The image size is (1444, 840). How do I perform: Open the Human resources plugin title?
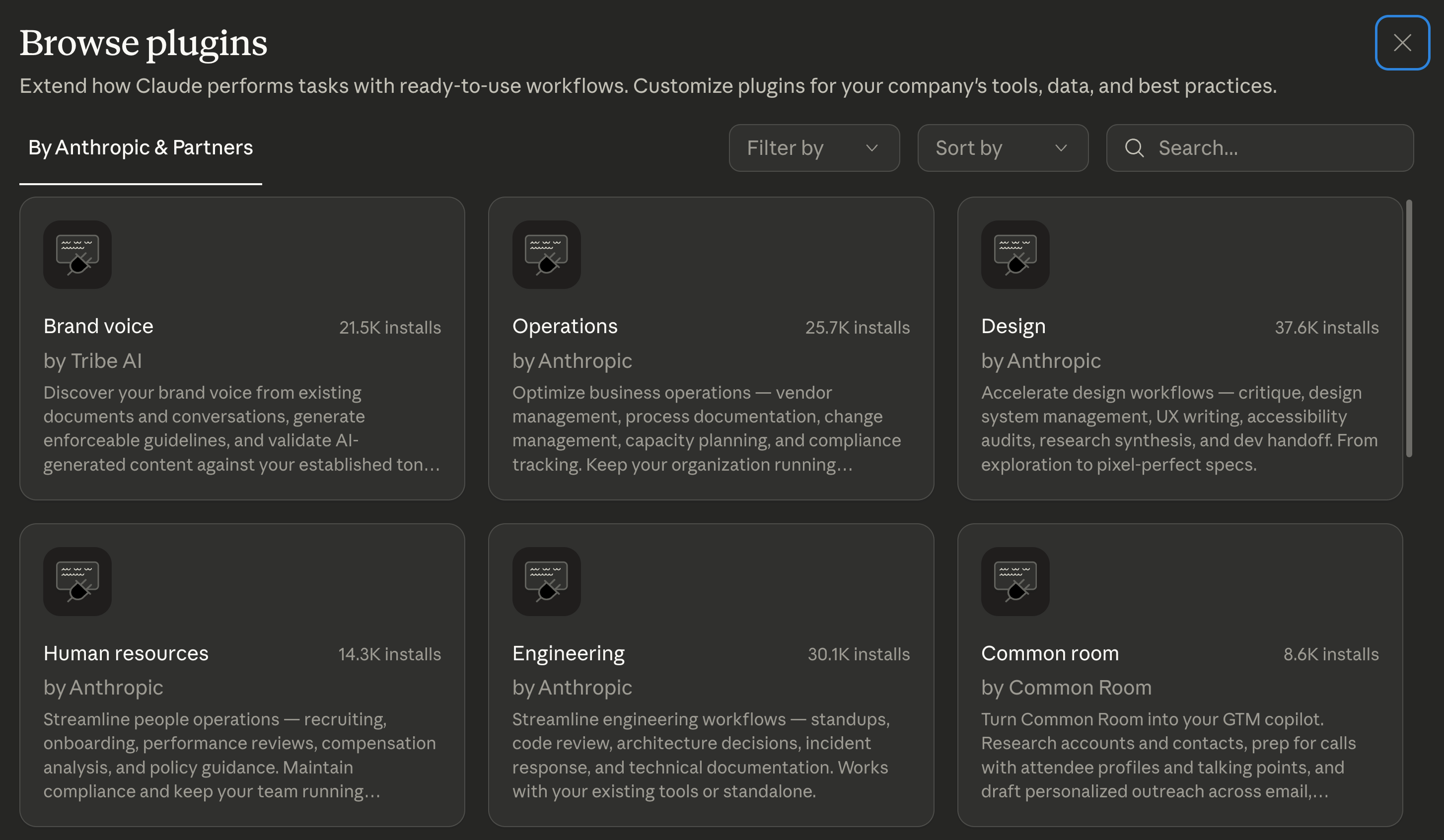[126, 653]
